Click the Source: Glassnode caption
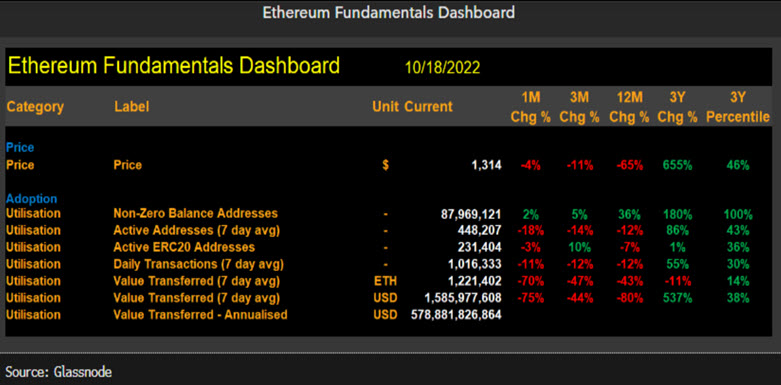781x385 pixels. (x=59, y=371)
